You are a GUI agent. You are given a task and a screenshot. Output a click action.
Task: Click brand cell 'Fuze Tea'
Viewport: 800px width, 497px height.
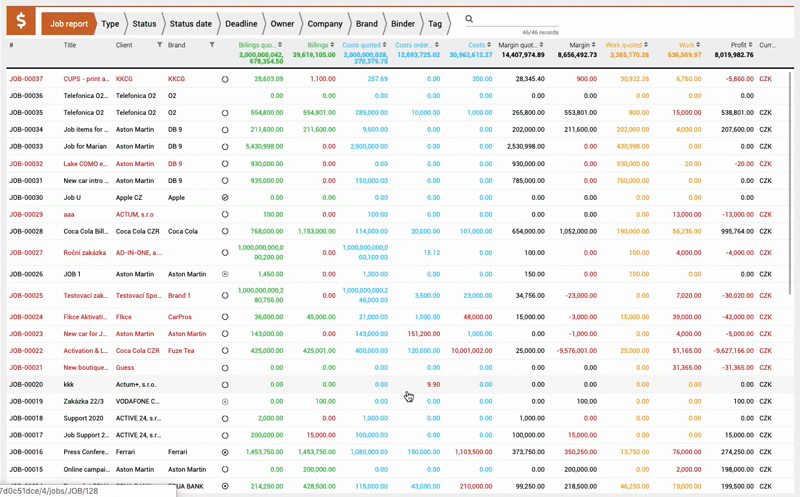(x=181, y=351)
